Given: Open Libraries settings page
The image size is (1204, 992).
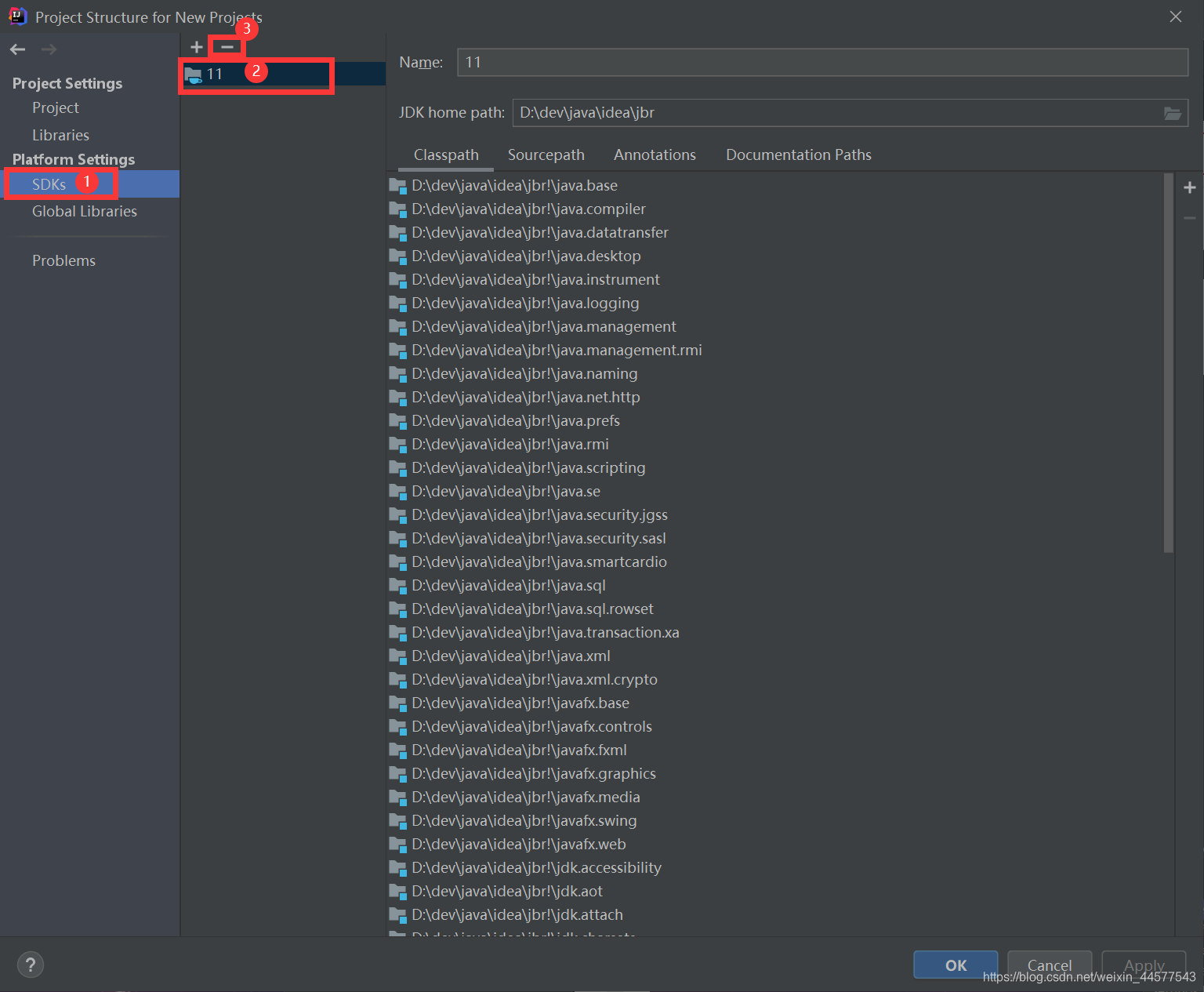Looking at the screenshot, I should (x=60, y=135).
